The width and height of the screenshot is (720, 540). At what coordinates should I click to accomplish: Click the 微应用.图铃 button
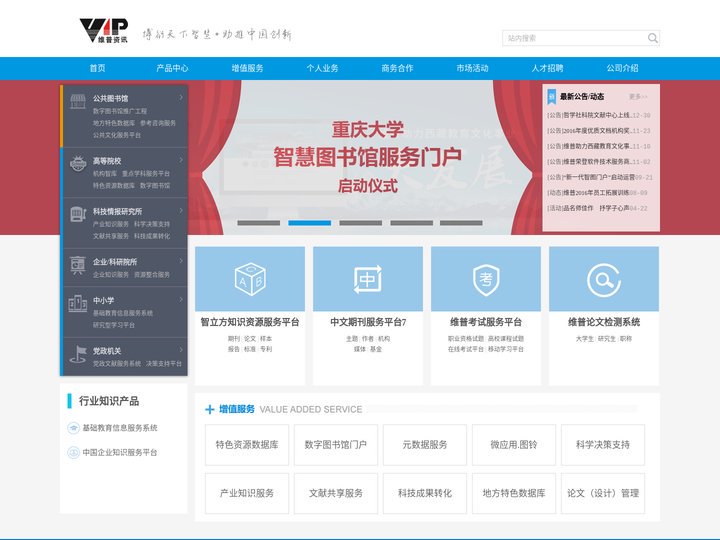point(514,444)
